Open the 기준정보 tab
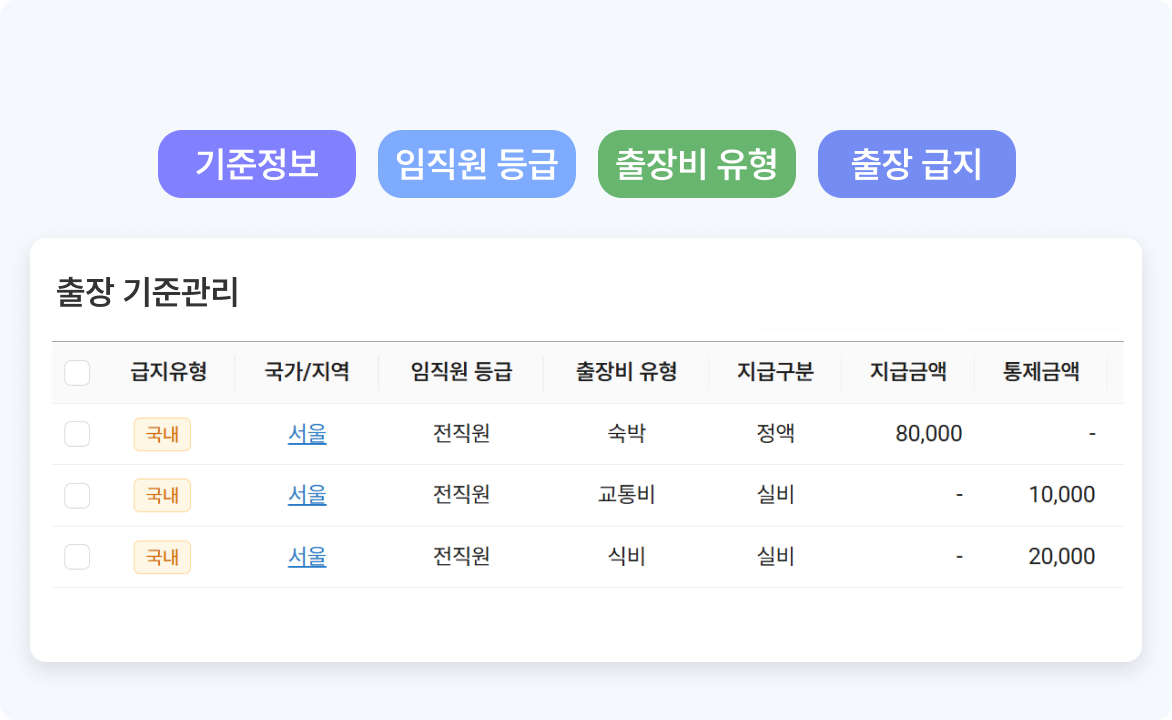The image size is (1172, 720). [x=257, y=164]
